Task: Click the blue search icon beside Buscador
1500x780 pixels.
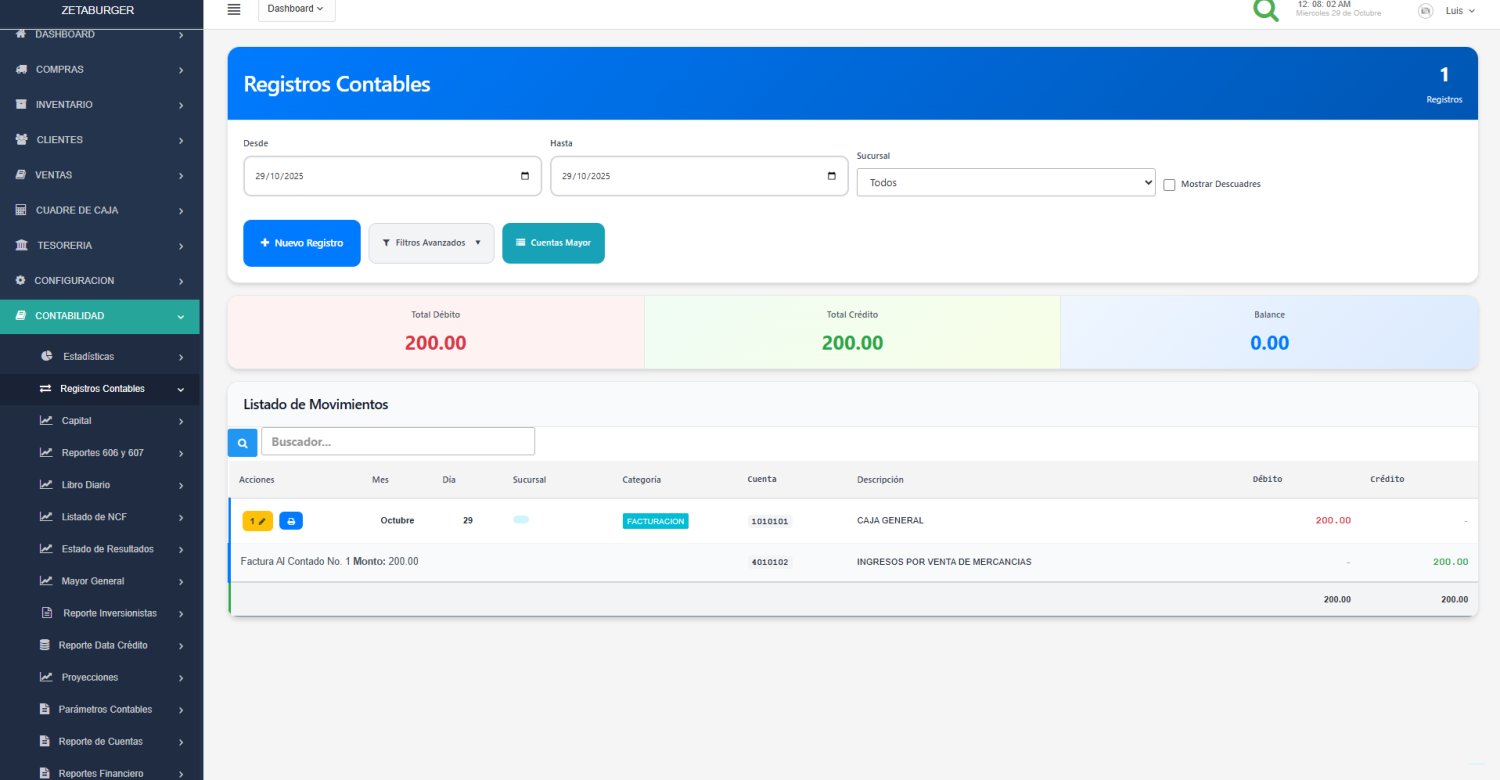Action: tap(242, 442)
